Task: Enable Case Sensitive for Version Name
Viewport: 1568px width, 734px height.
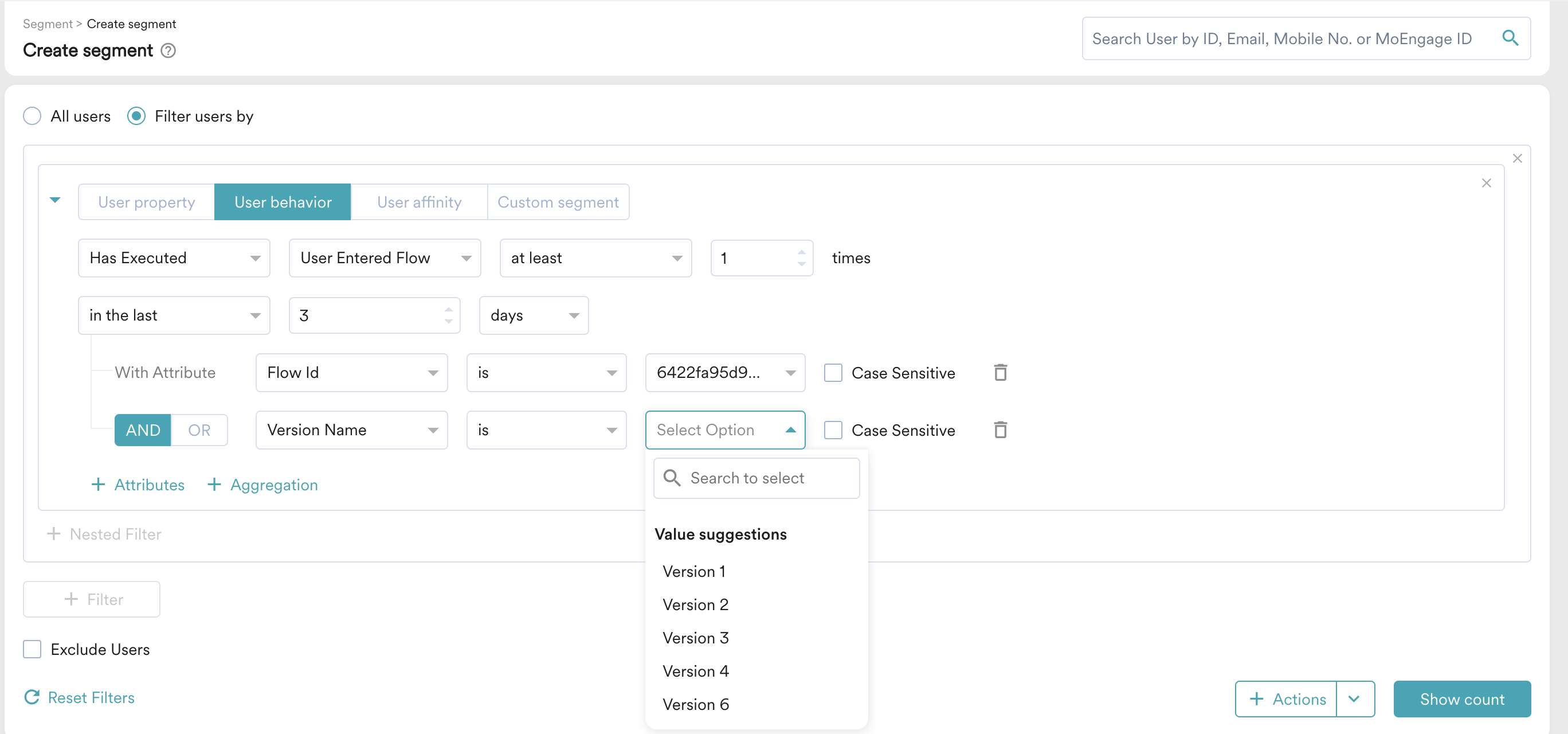Action: click(833, 430)
